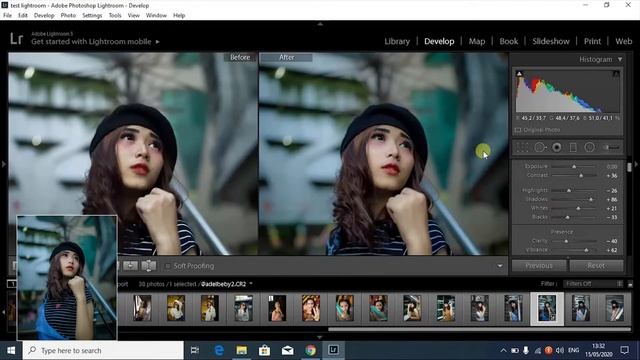Viewport: 640px width, 360px height.
Task: Switch to the Book module
Action: 509,41
